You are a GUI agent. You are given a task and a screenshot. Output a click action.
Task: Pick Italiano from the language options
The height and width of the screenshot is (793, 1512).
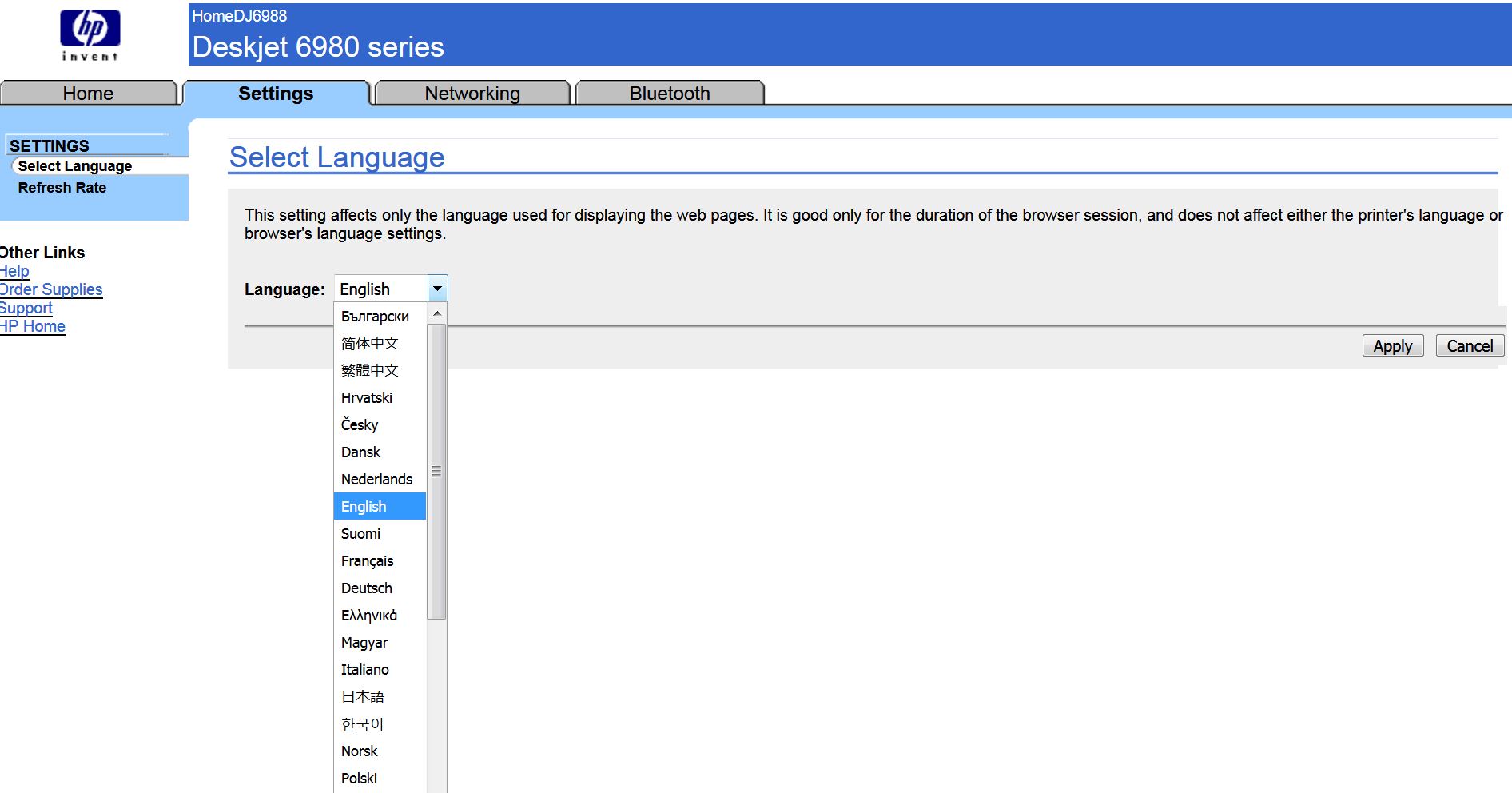(380, 670)
